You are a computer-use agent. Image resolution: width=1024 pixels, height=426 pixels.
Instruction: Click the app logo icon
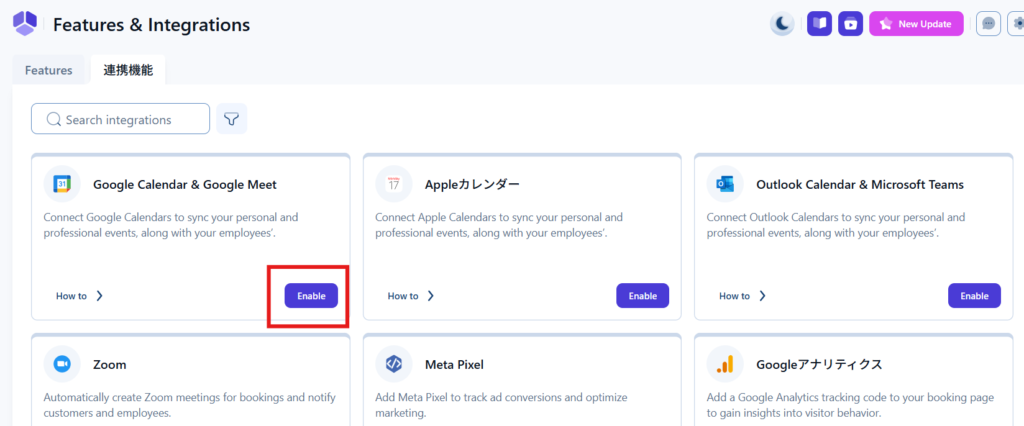tap(24, 23)
